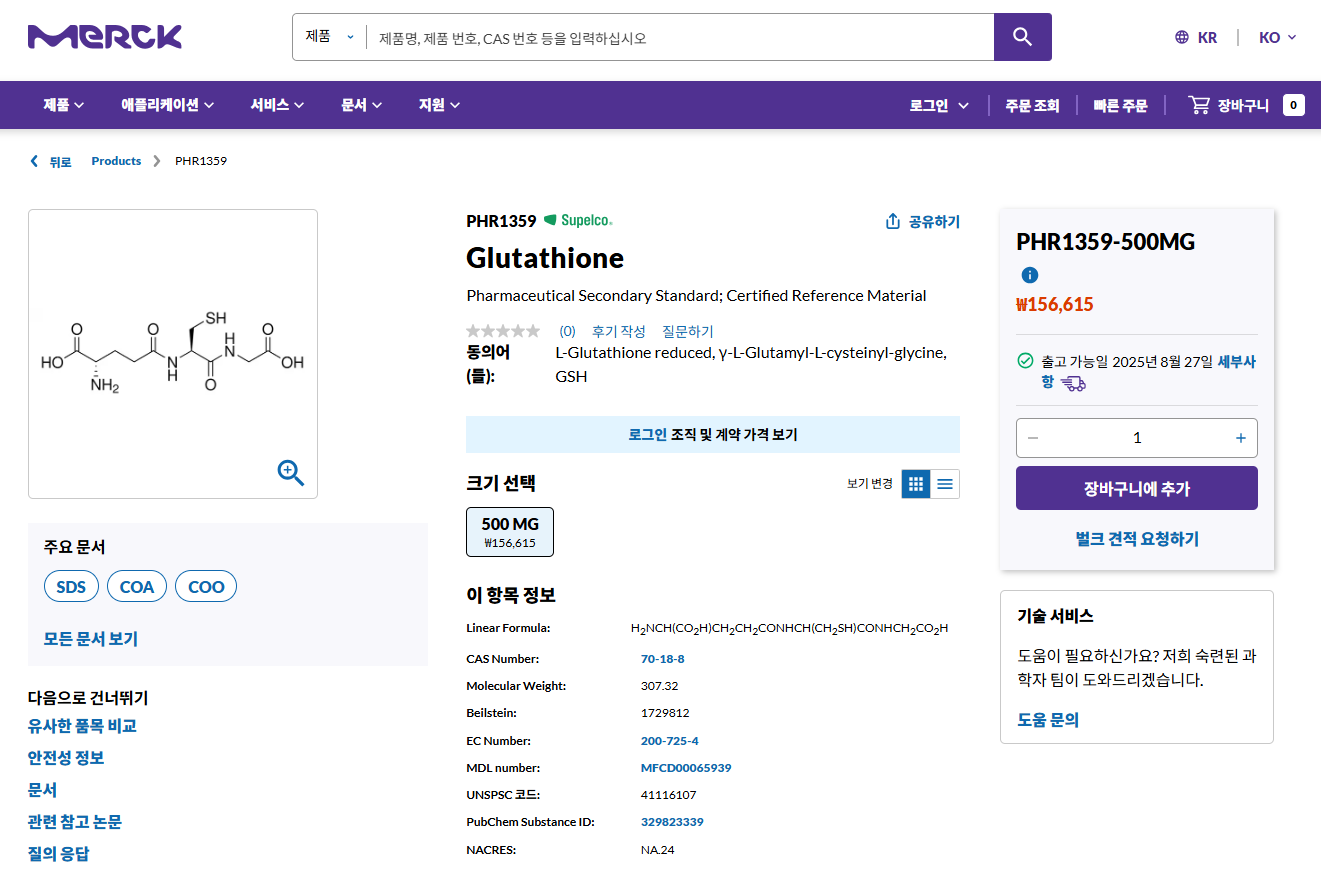This screenshot has width=1321, height=875.
Task: Open the 제품 search category dropdown
Action: (330, 37)
